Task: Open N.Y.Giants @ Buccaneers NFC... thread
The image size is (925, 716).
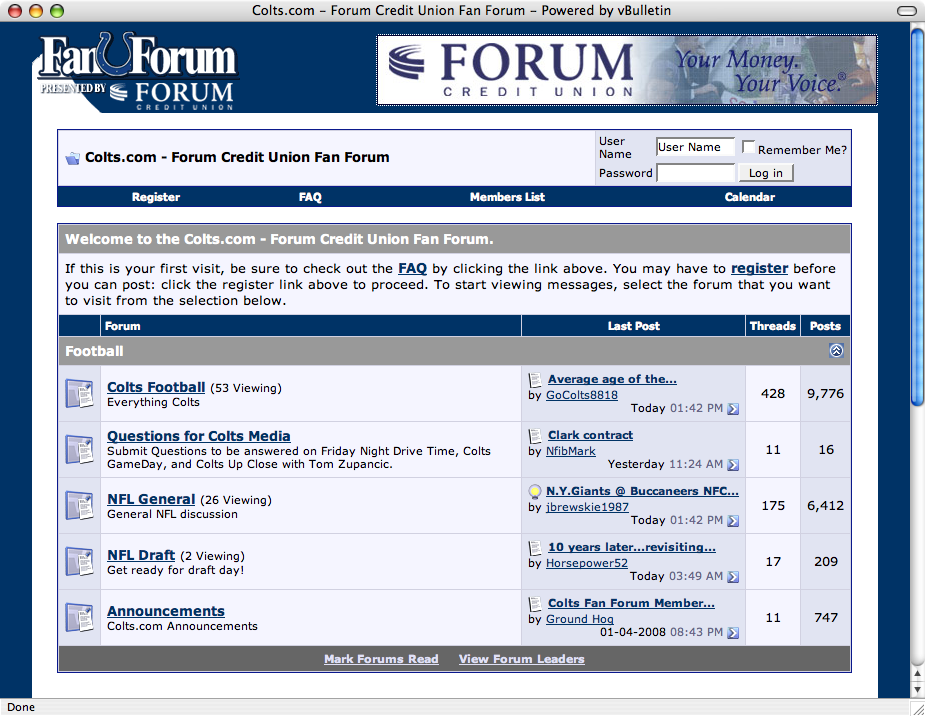Action: 642,491
